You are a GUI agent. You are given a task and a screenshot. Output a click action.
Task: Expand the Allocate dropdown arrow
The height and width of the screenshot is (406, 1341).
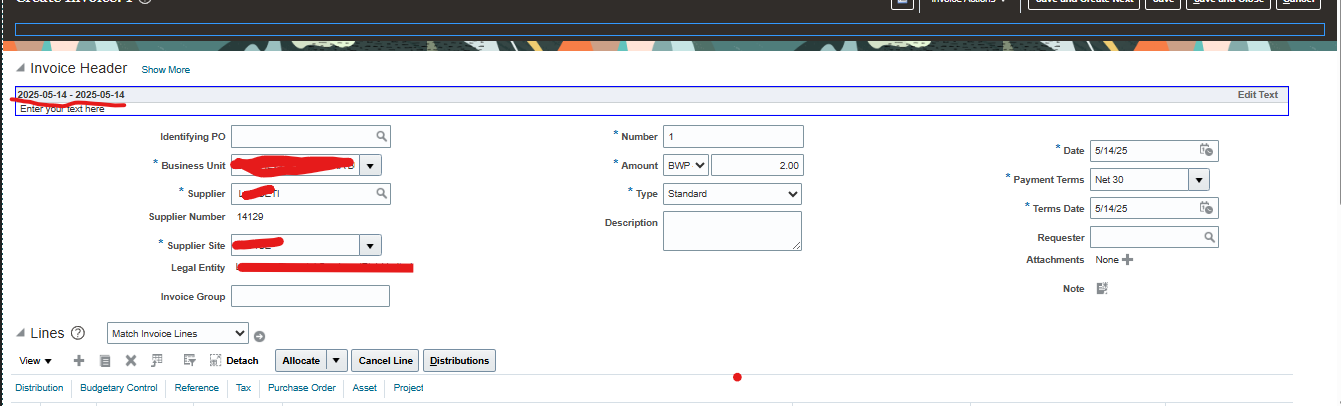(337, 360)
